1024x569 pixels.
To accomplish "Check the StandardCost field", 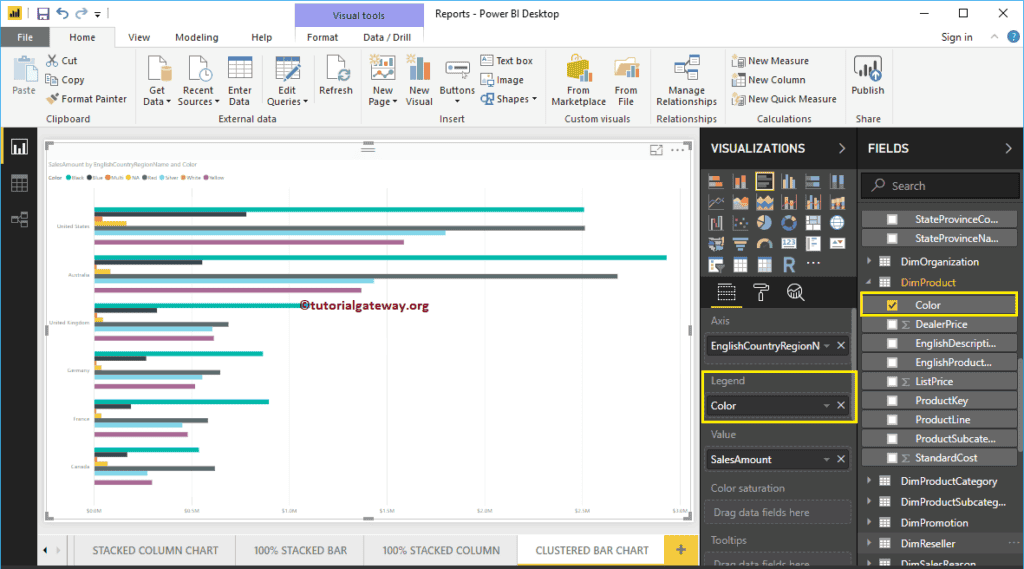I will tap(892, 458).
